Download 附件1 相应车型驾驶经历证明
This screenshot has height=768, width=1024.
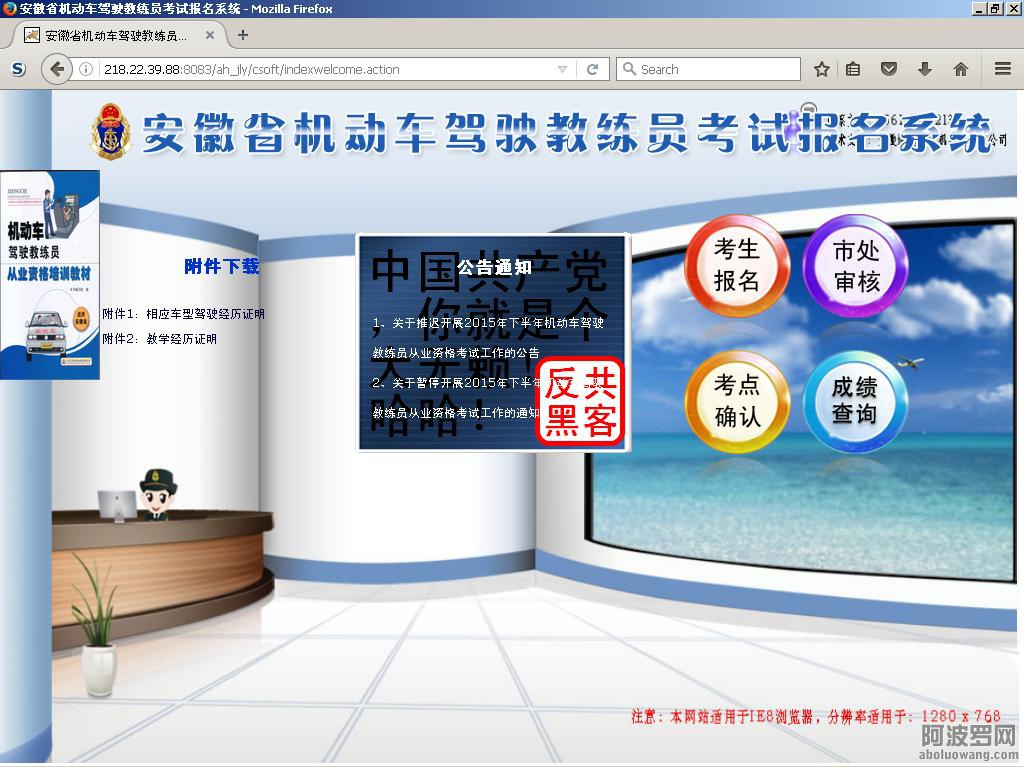[x=183, y=314]
